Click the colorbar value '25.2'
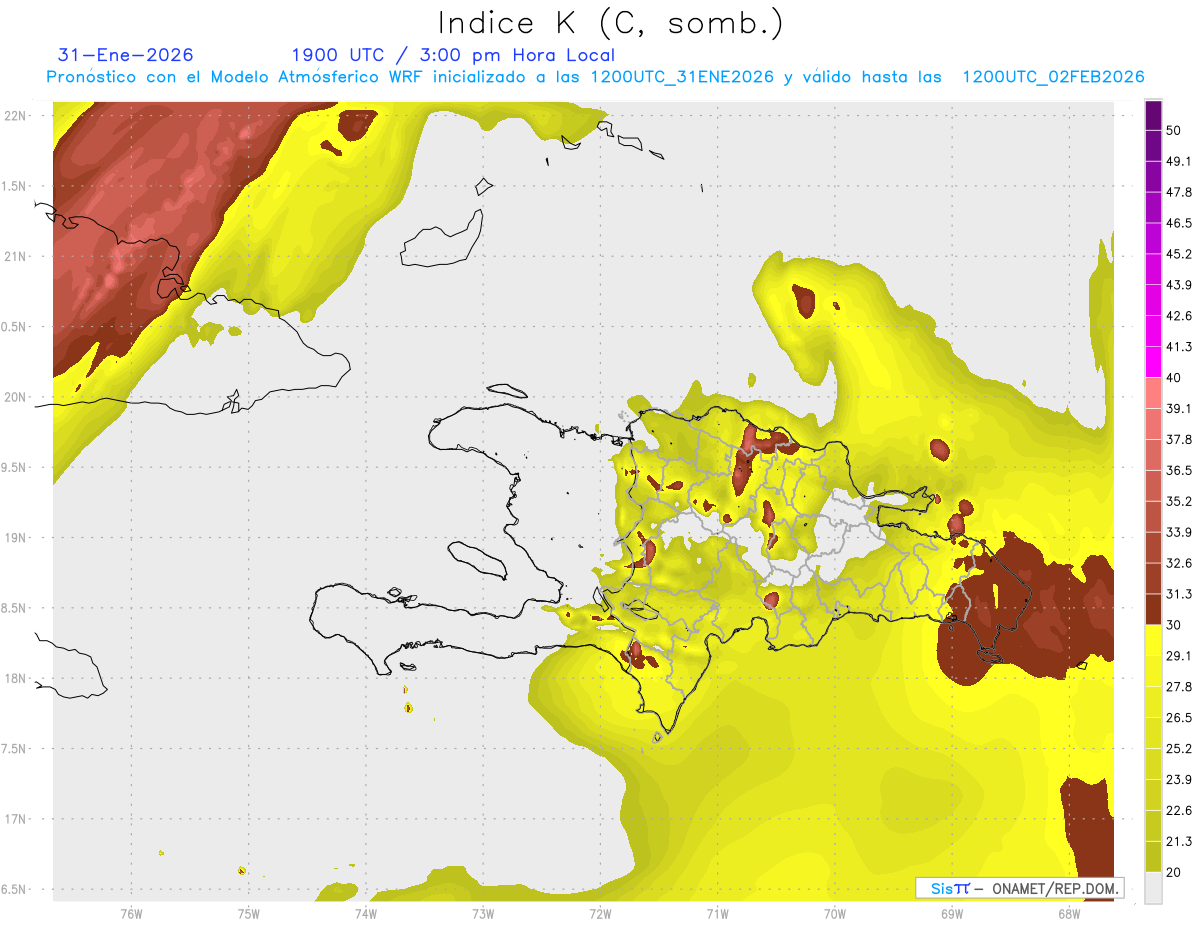This screenshot has width=1200, height=927. [x=1179, y=749]
